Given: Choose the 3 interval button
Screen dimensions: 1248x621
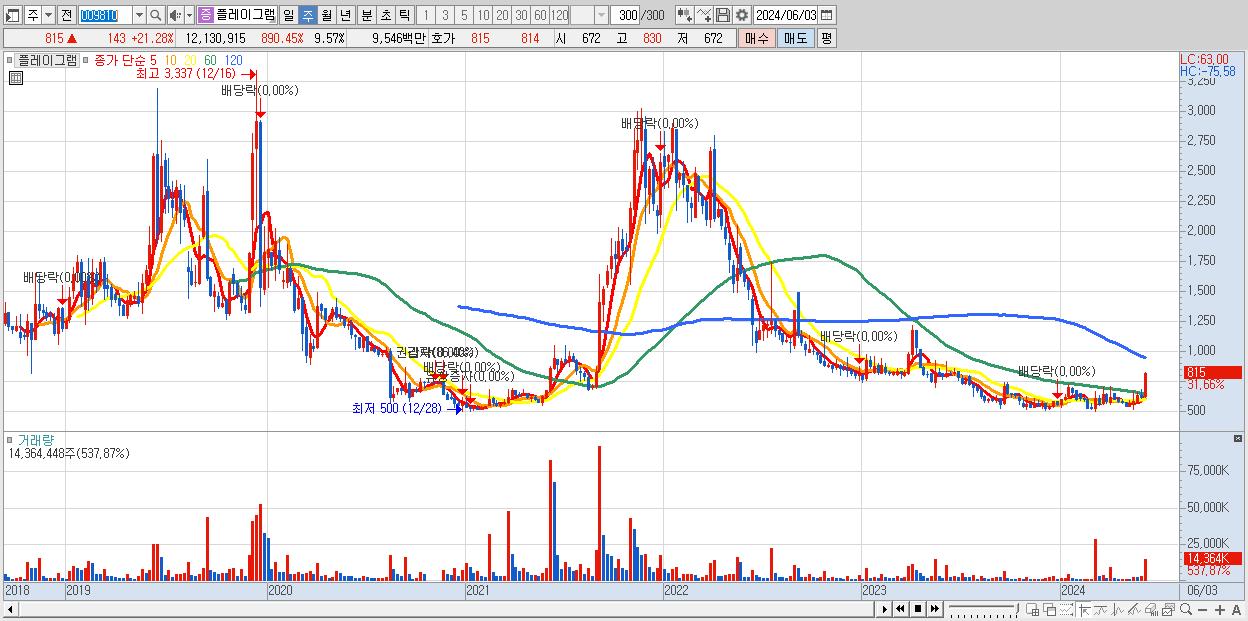Looking at the screenshot, I should [445, 15].
